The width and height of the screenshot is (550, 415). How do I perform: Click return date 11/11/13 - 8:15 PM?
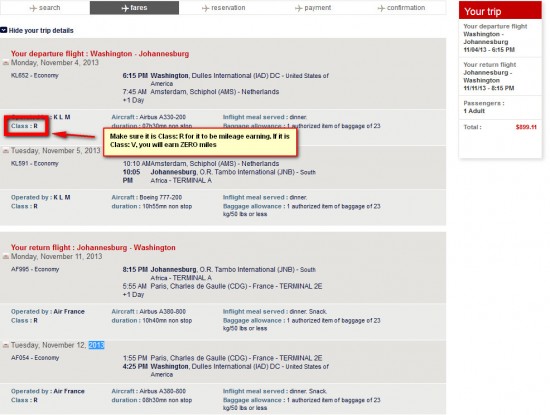[x=489, y=88]
